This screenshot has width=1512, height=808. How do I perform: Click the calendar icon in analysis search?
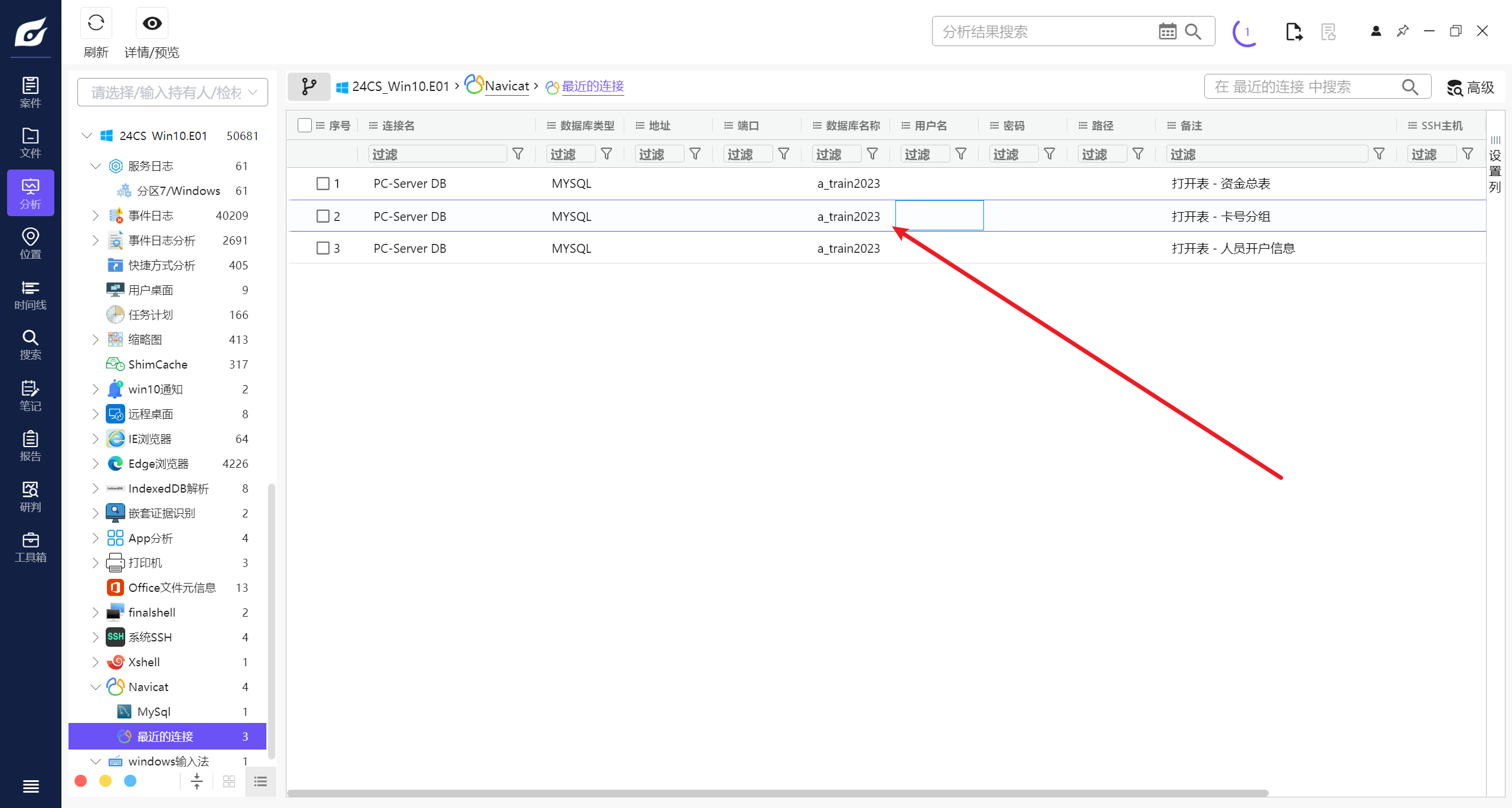1167,31
